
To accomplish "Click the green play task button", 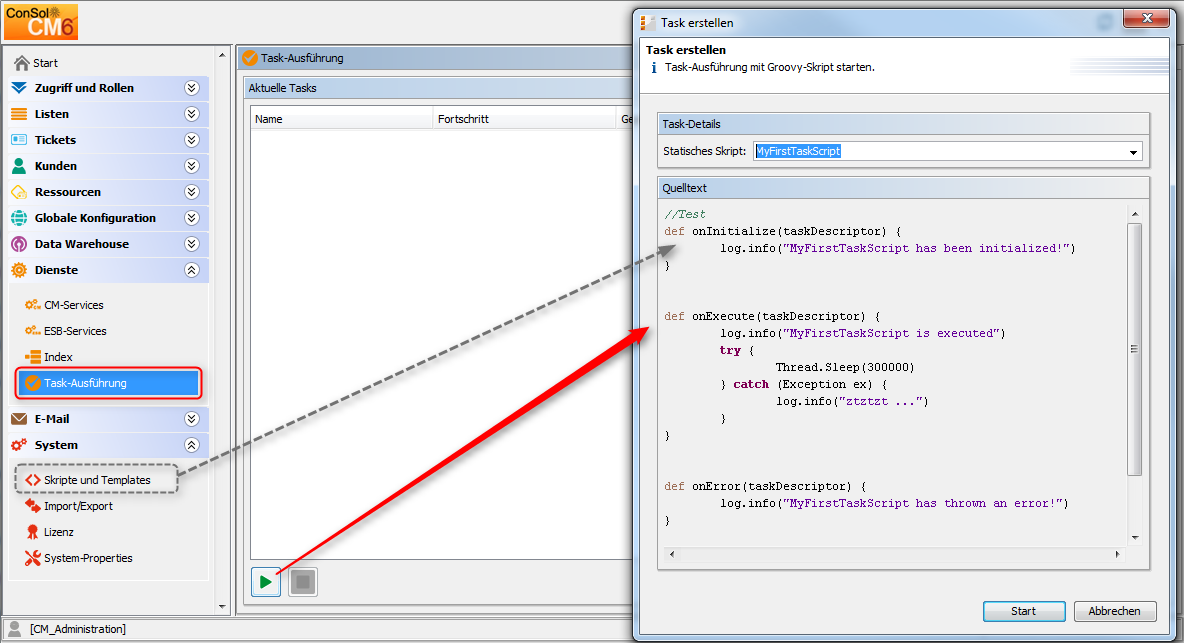I will point(265,582).
